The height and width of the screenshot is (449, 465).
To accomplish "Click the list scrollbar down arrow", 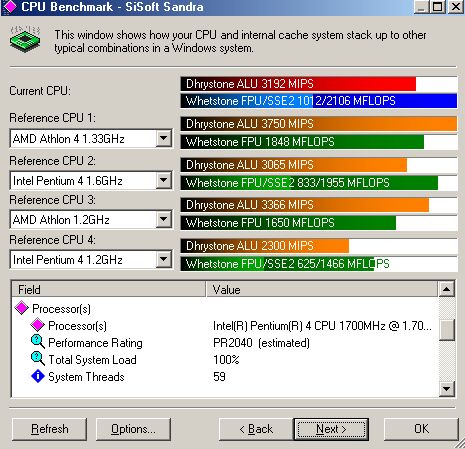I will [447, 388].
